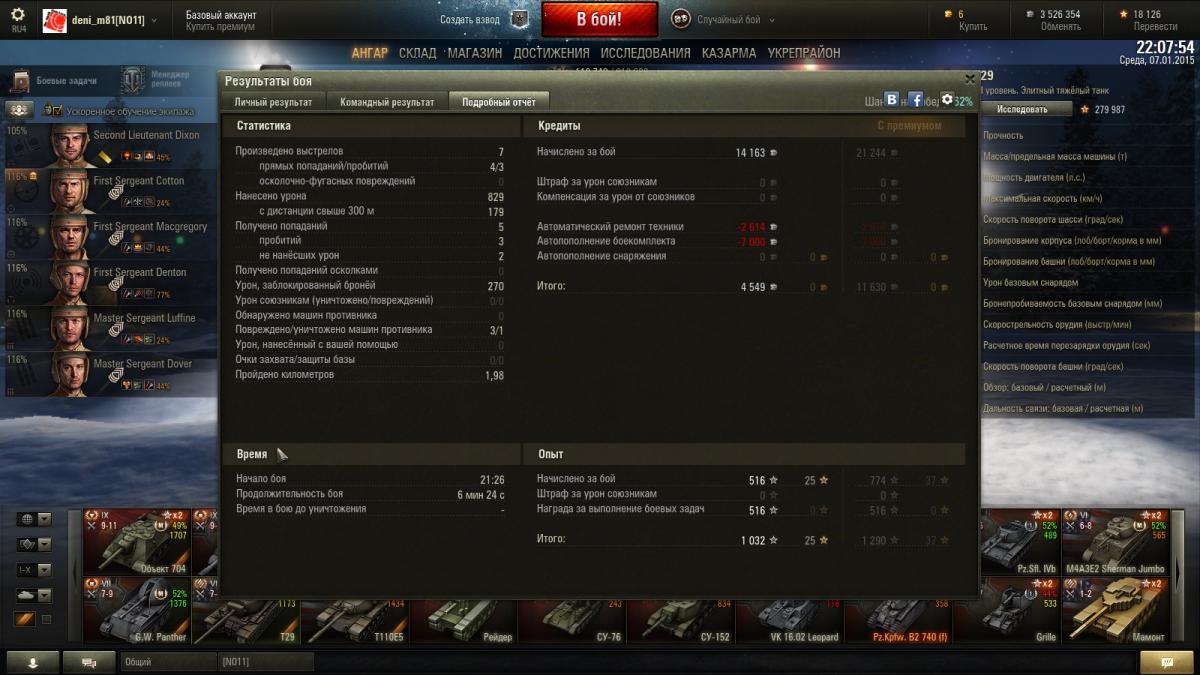The height and width of the screenshot is (675, 1200).
Task: Select the Объект 704 tank in carousel
Action: coord(137,541)
